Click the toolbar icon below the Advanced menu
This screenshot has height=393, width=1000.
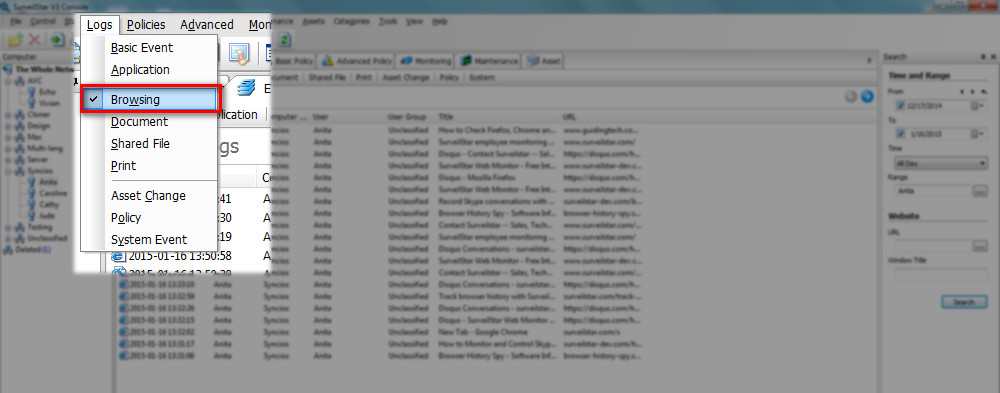click(x=239, y=54)
